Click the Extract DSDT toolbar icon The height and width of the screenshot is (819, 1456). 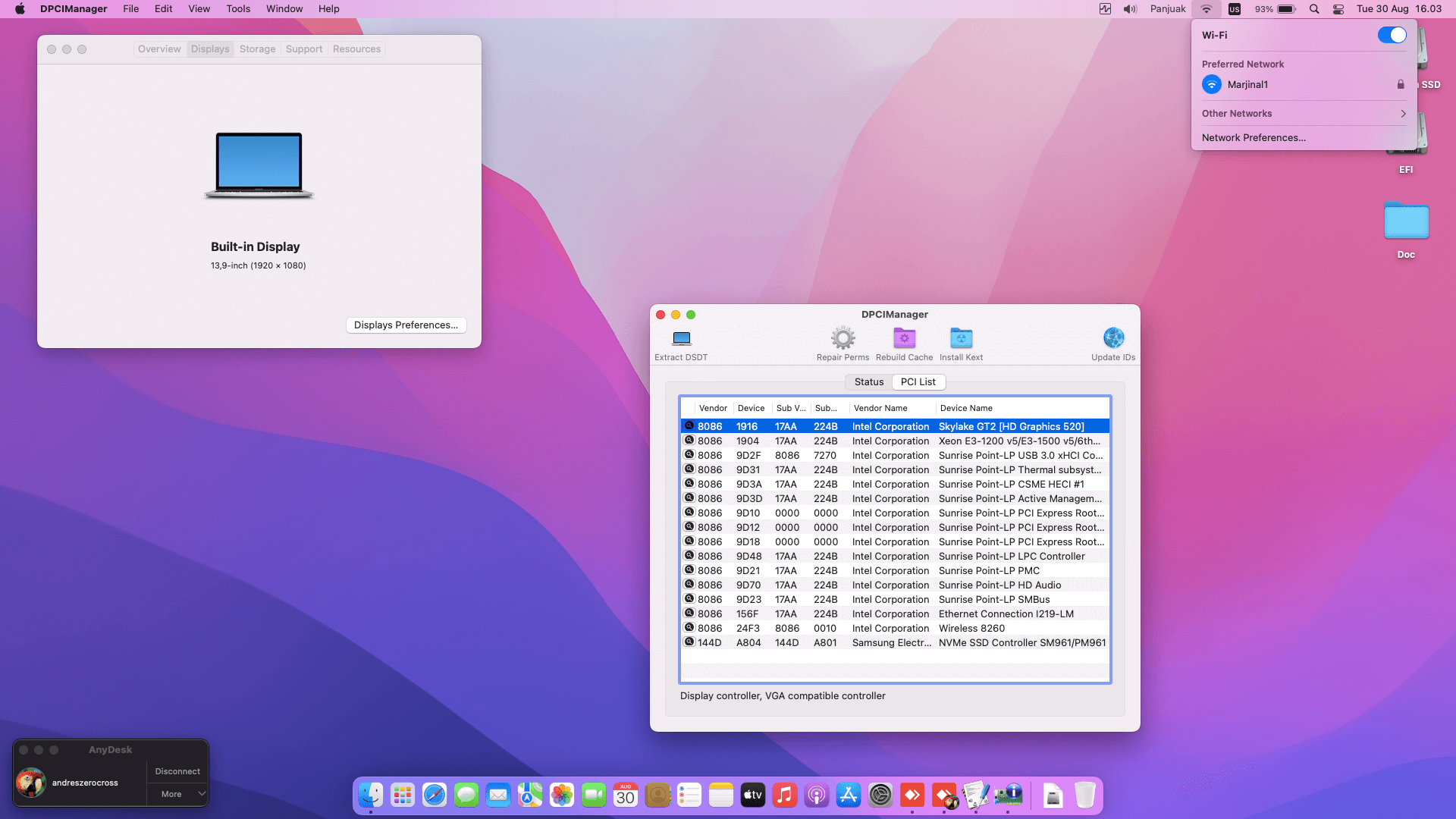(x=681, y=338)
